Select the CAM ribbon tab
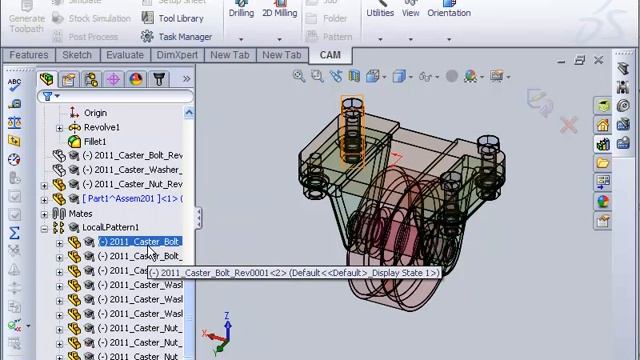The width and height of the screenshot is (640, 360). pos(330,55)
